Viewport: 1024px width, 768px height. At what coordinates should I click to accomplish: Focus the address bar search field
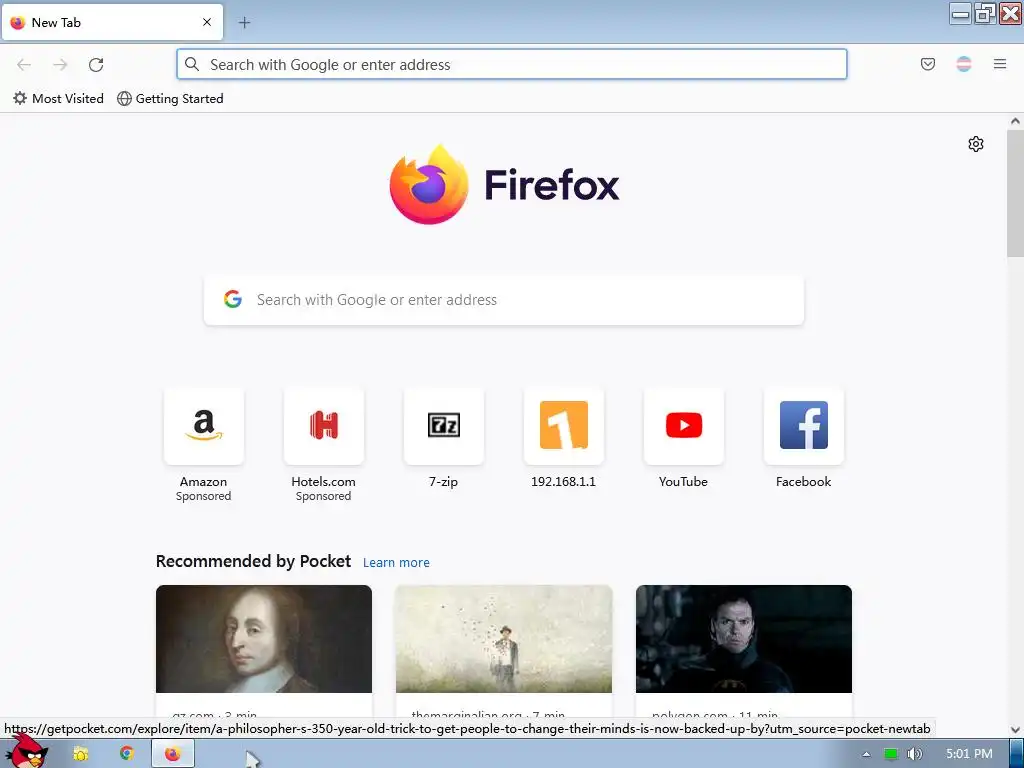(512, 65)
